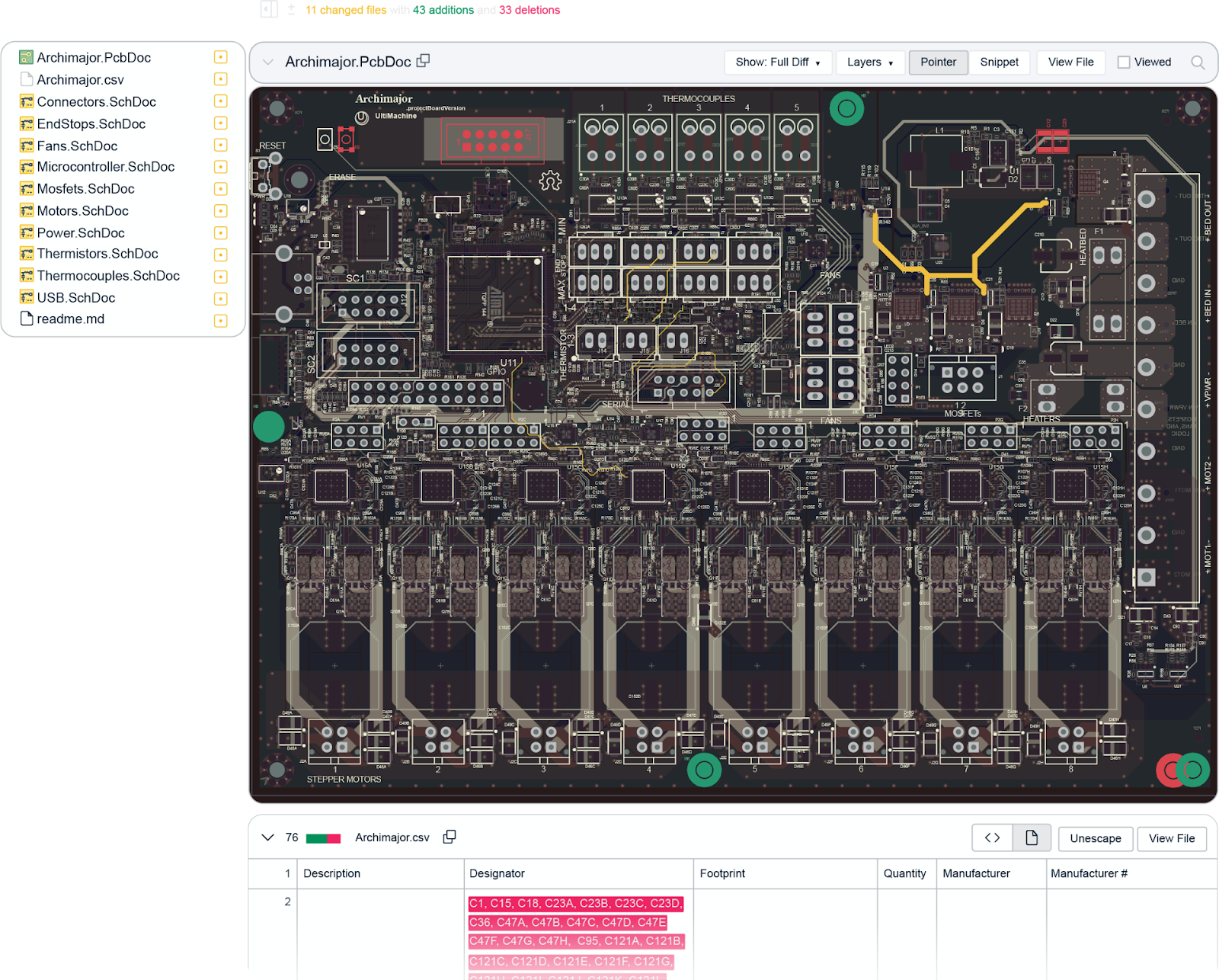Open the Show: Full Diff dropdown
Screen dimensions: 1219x980
coord(777,62)
